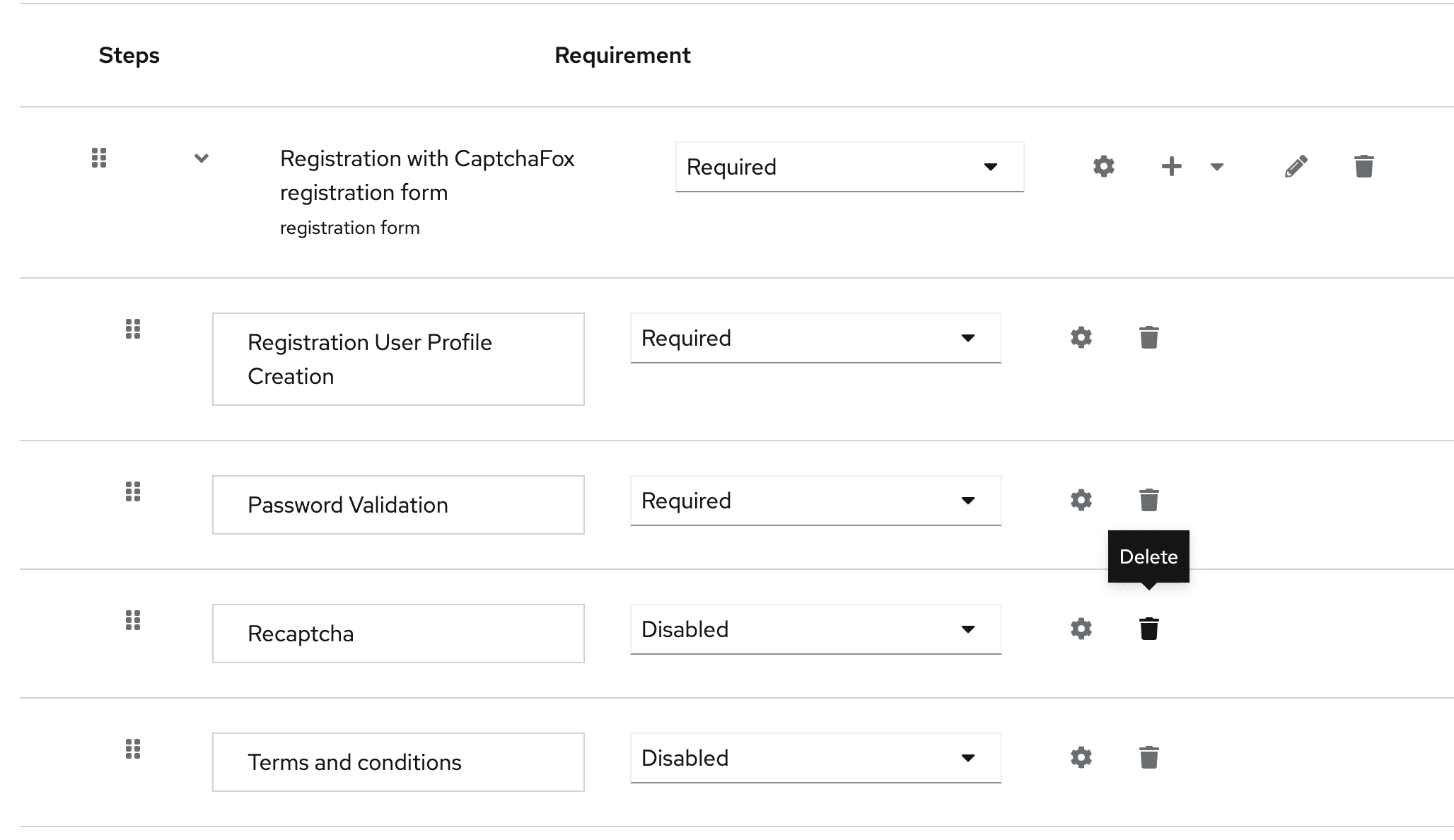1454x840 pixels.
Task: Open settings gear for Password Validation
Action: tap(1081, 500)
